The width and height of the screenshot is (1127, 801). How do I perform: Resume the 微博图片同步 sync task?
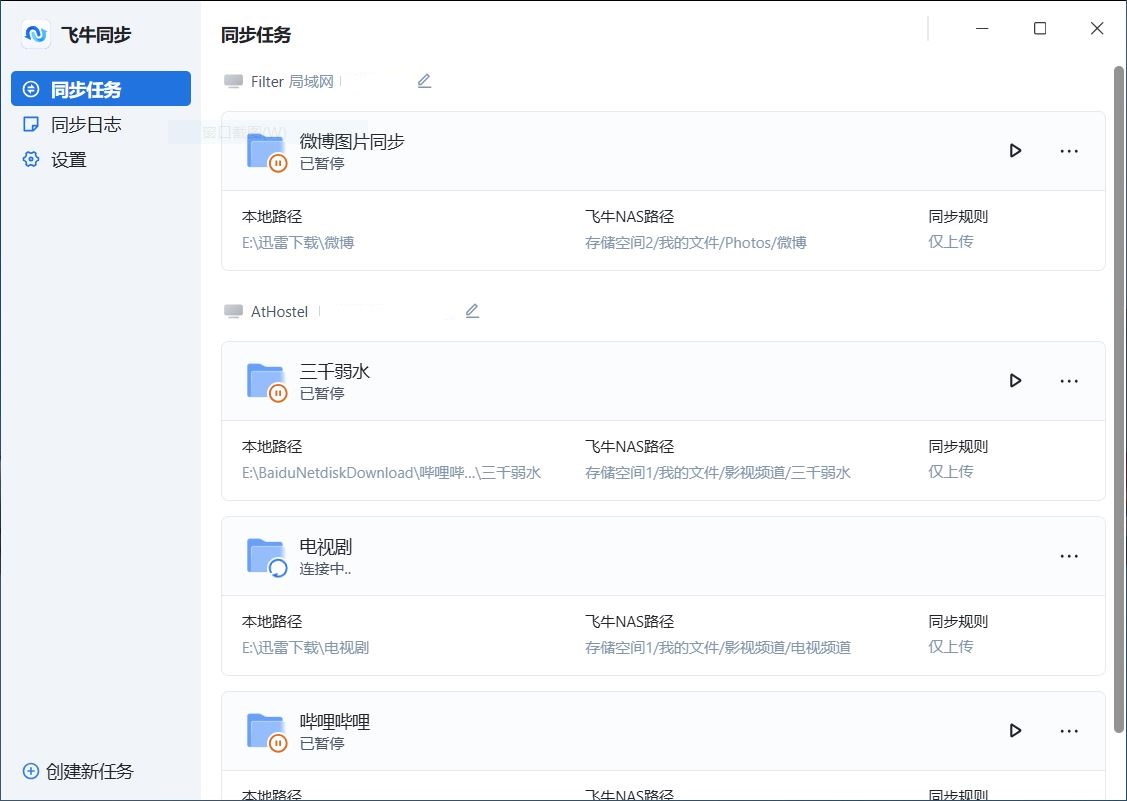tap(1015, 151)
